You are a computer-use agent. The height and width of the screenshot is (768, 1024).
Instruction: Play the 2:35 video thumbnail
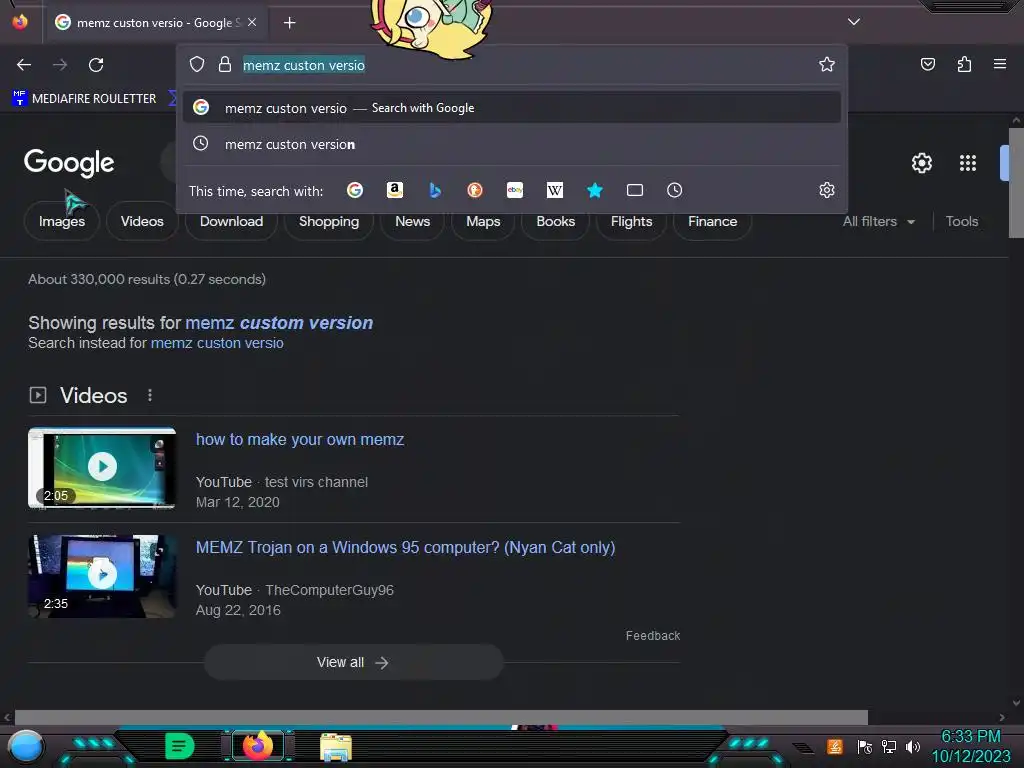coord(102,576)
